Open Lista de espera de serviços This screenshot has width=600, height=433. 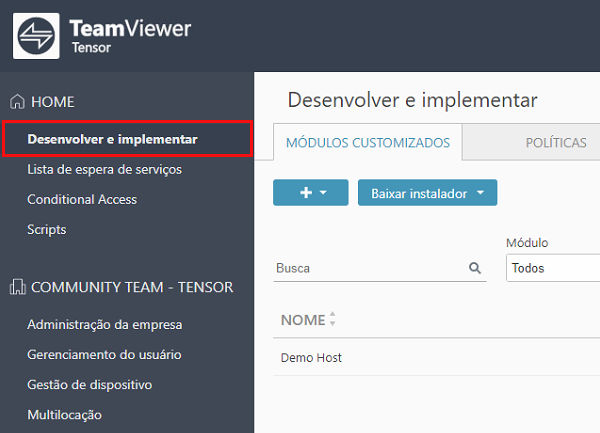104,169
